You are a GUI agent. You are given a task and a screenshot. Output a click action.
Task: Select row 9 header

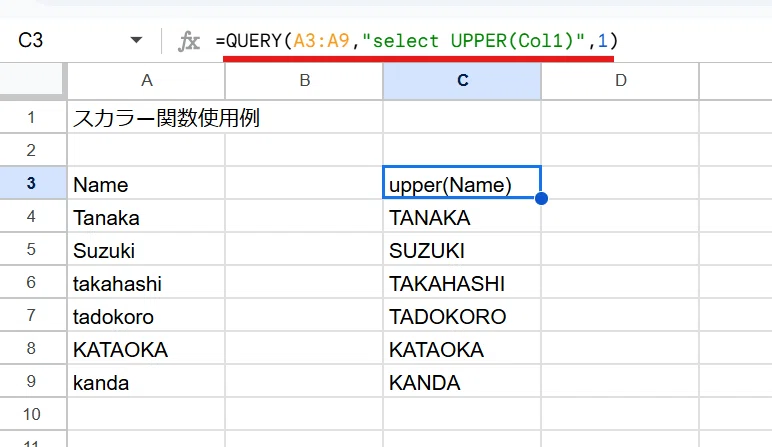click(32, 381)
